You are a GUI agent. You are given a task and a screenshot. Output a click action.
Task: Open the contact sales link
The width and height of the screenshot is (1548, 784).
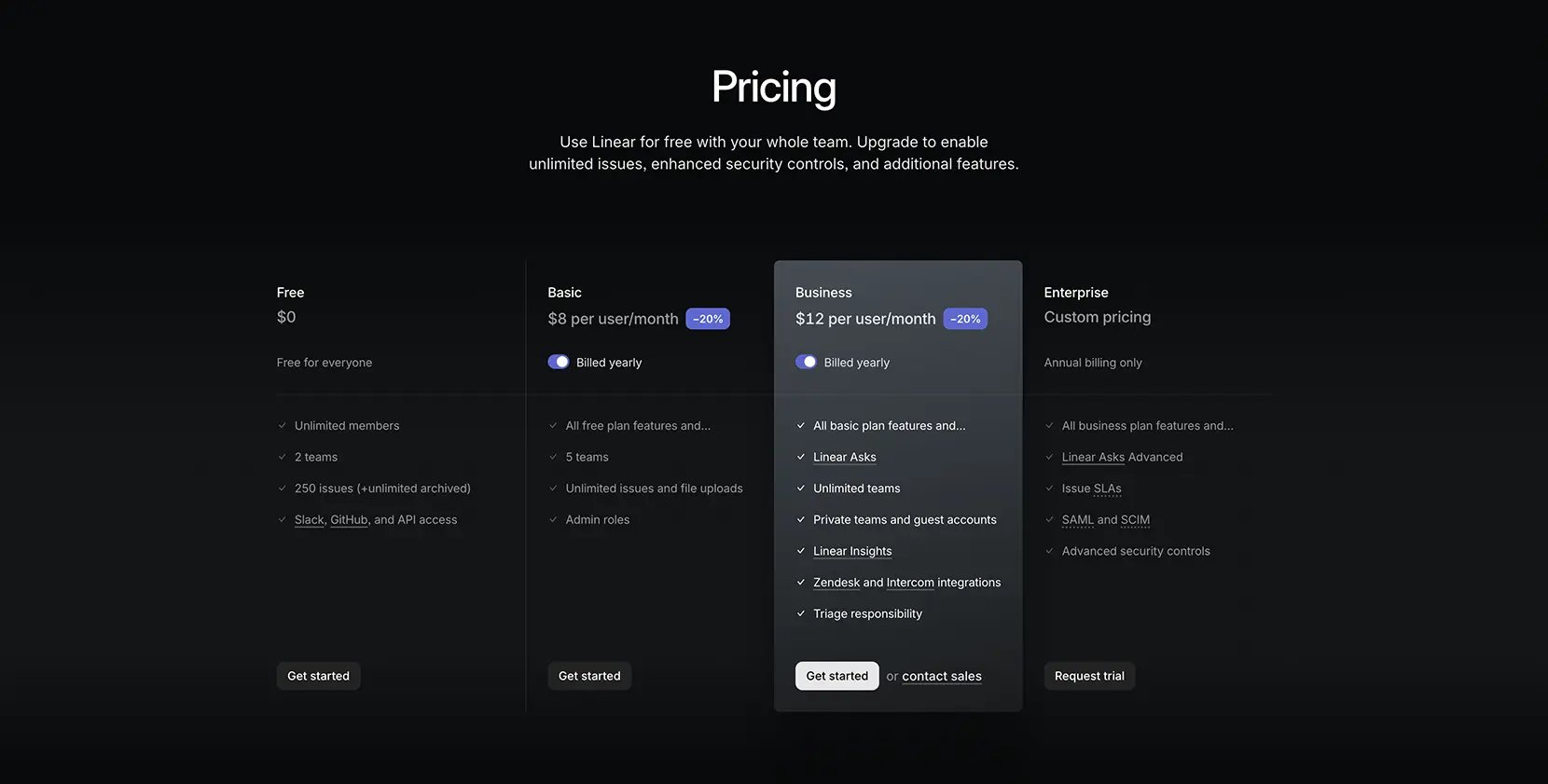[x=942, y=676]
